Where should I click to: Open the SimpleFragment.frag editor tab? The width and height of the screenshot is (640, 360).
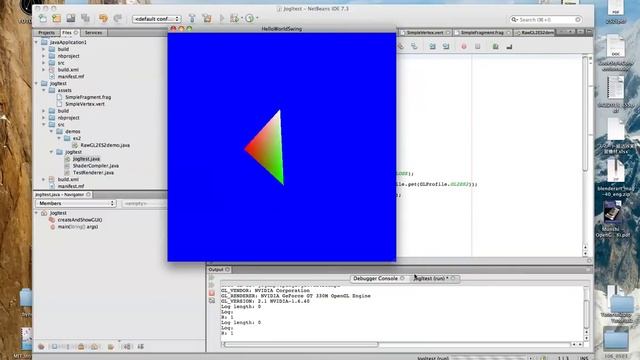(482, 32)
